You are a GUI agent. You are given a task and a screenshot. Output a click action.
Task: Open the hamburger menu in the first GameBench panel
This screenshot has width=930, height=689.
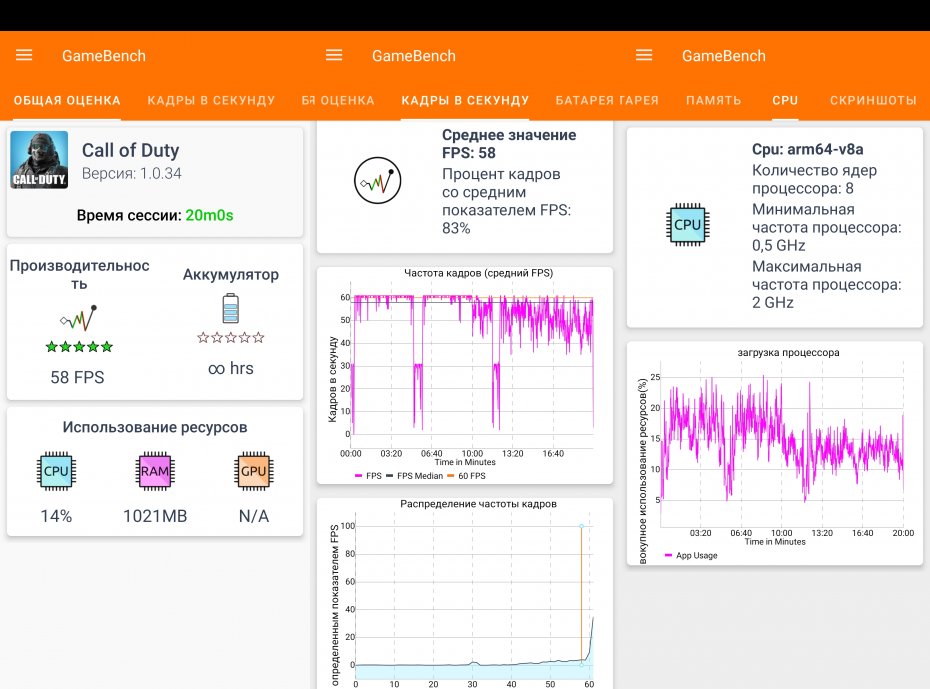pos(24,55)
